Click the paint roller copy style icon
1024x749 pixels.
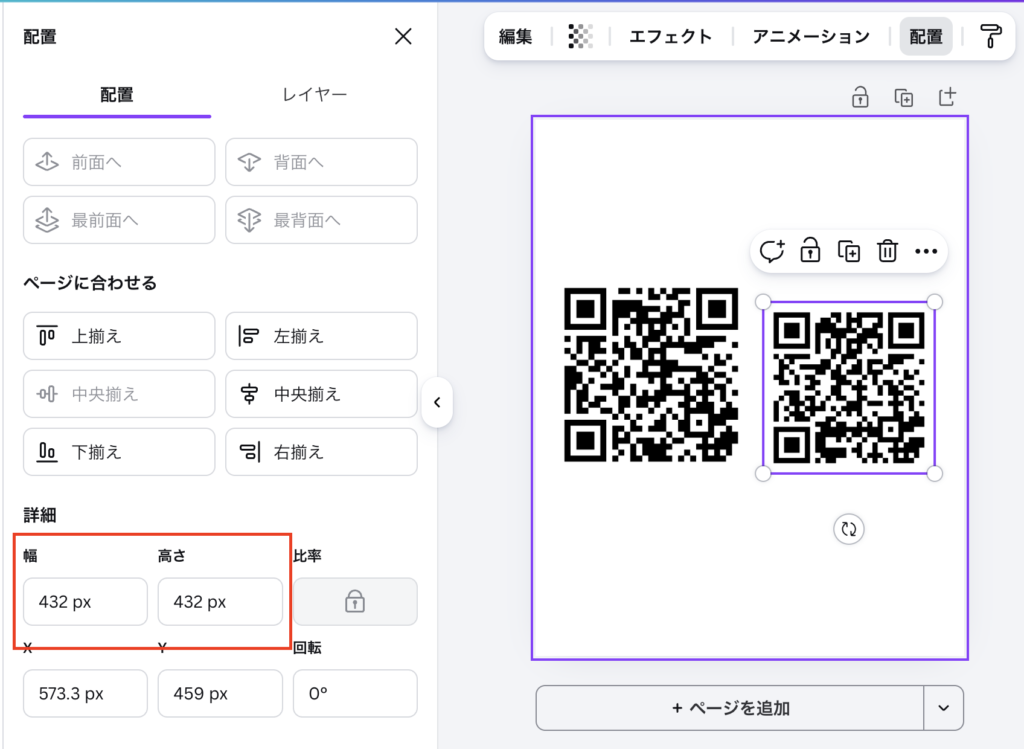click(991, 36)
